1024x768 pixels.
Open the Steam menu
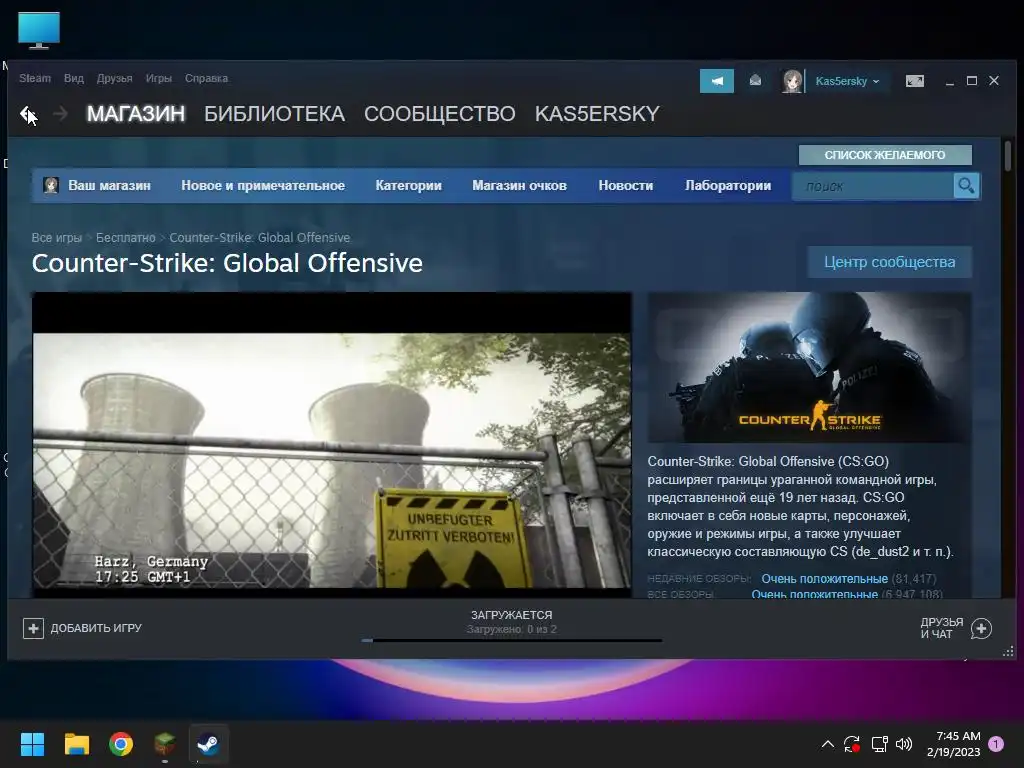(35, 78)
